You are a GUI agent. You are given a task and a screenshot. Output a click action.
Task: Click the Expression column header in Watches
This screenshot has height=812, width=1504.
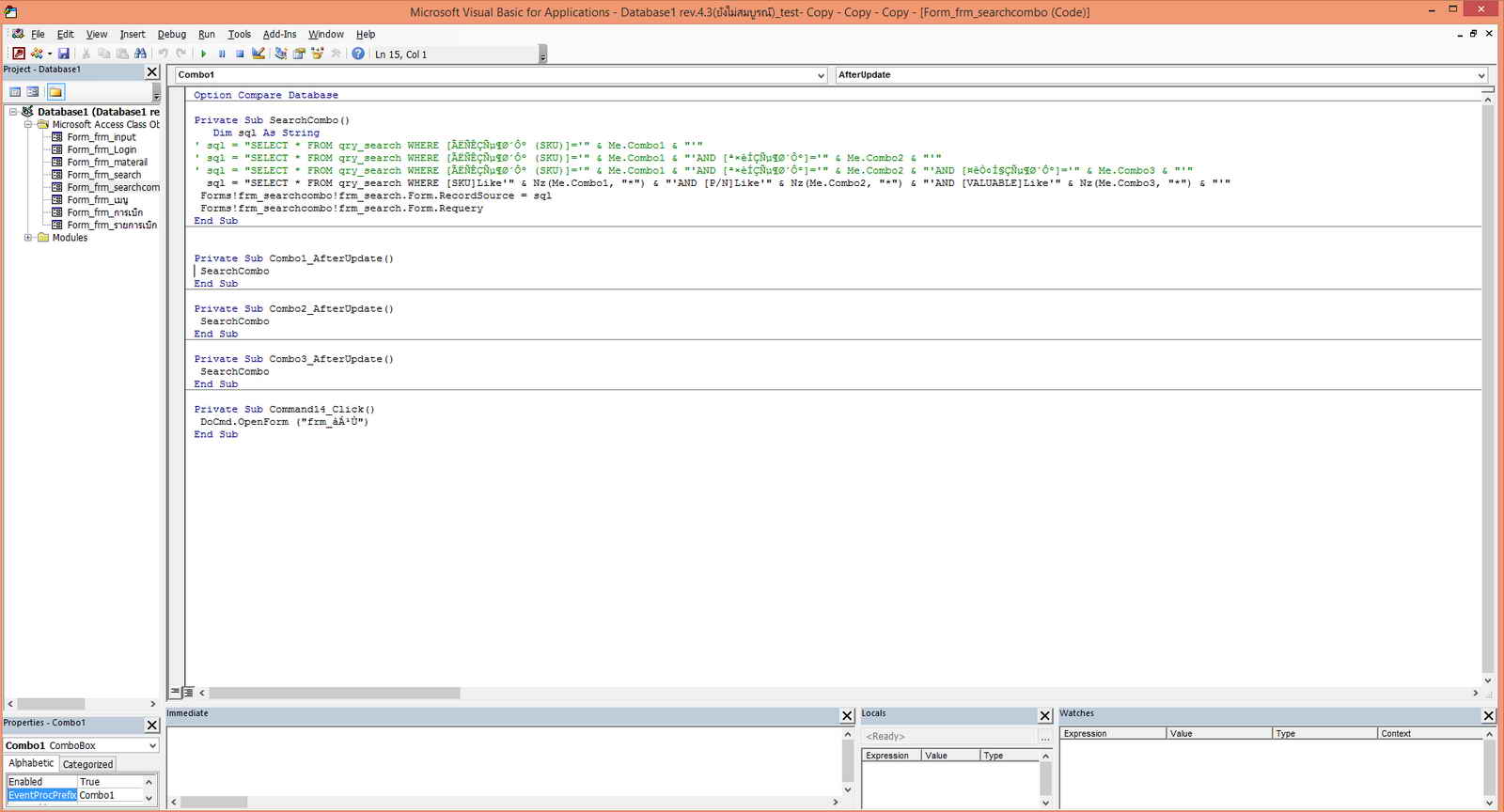tap(1113, 733)
